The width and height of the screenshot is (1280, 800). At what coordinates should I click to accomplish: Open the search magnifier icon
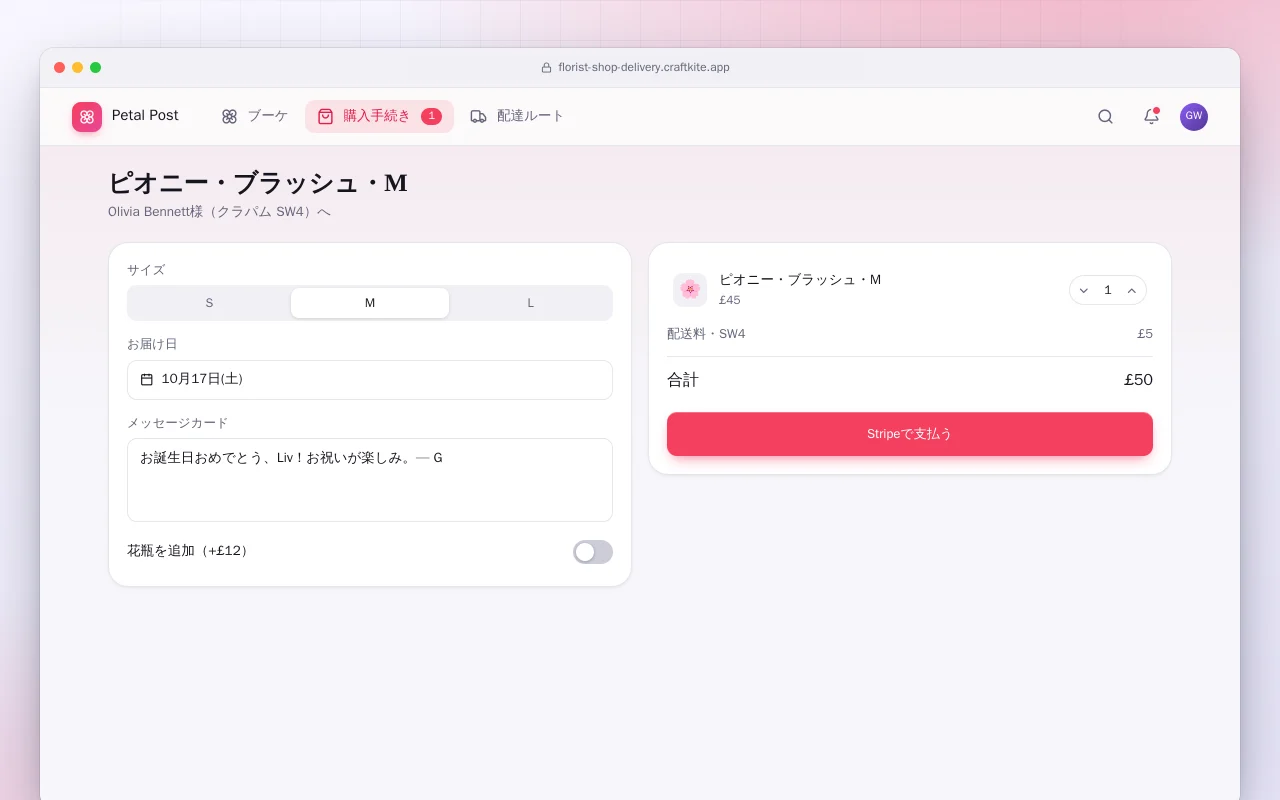click(1105, 116)
